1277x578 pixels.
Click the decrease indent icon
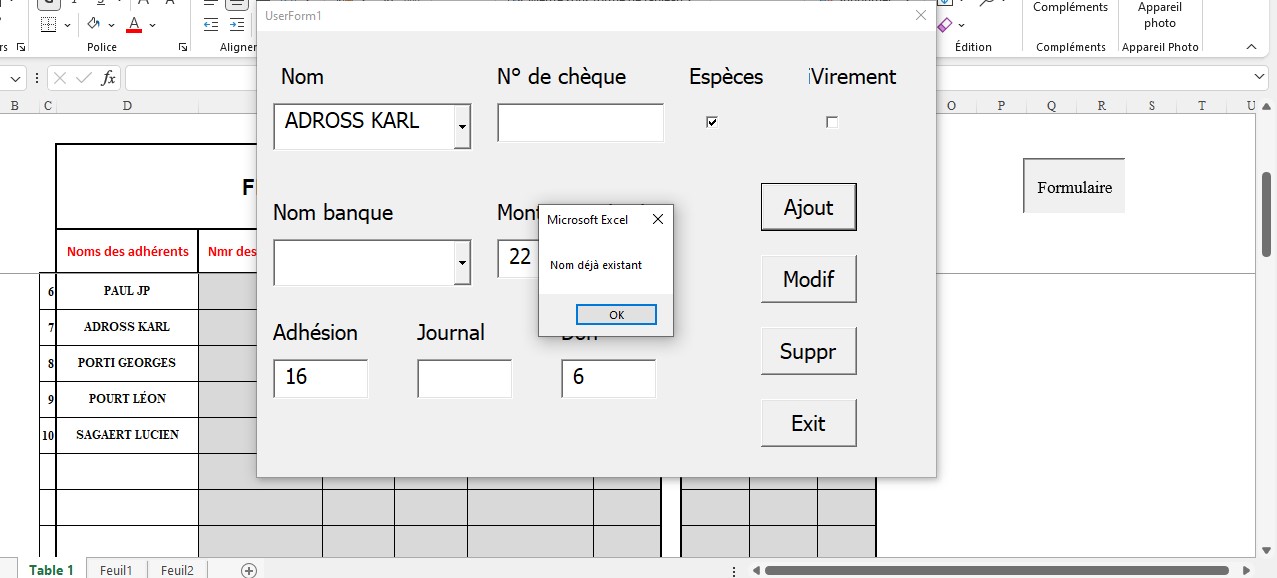pyautogui.click(x=210, y=24)
